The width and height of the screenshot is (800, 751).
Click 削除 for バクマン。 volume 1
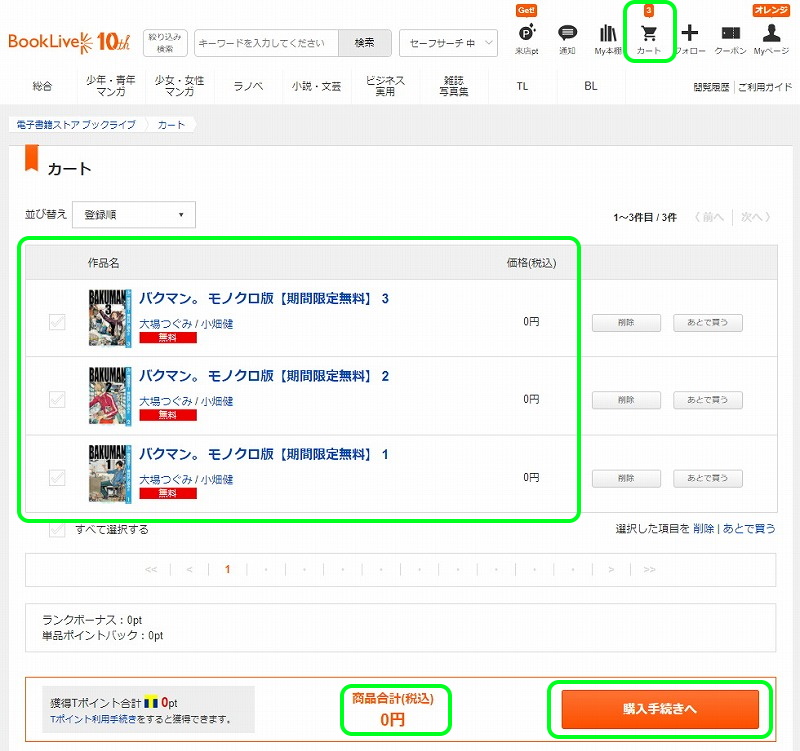click(x=626, y=479)
